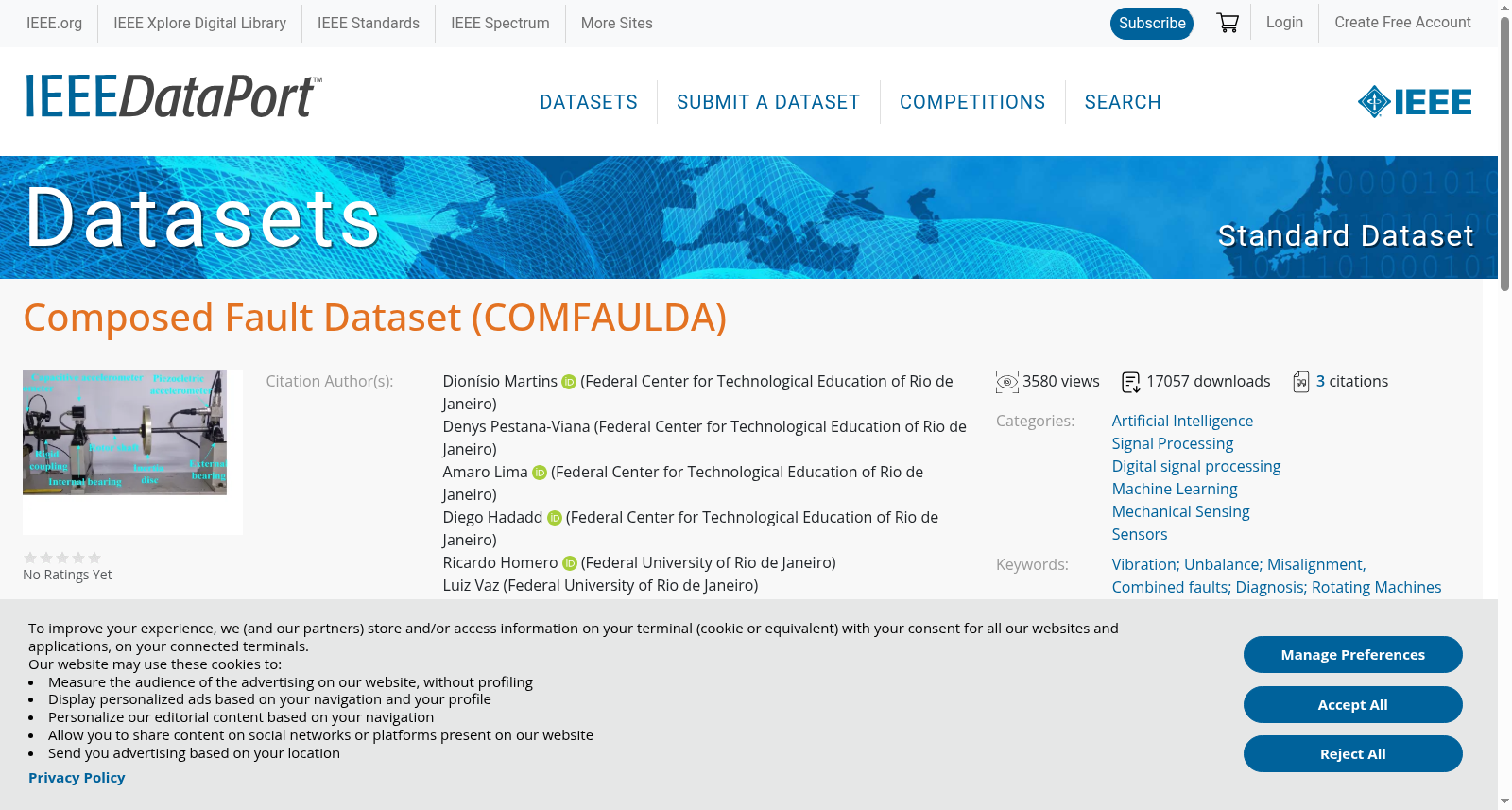Open Ricardo Homero's ORCID icon
1512x810 pixels.
pos(570,563)
